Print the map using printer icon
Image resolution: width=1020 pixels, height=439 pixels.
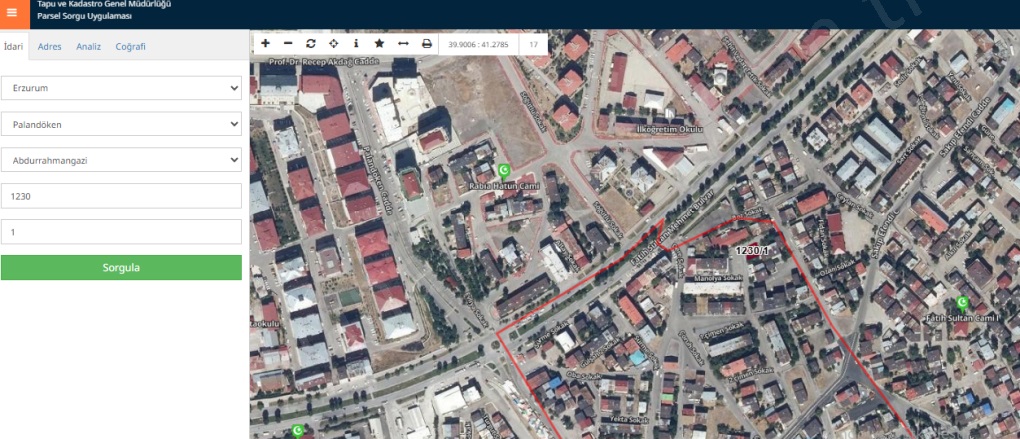coord(427,44)
